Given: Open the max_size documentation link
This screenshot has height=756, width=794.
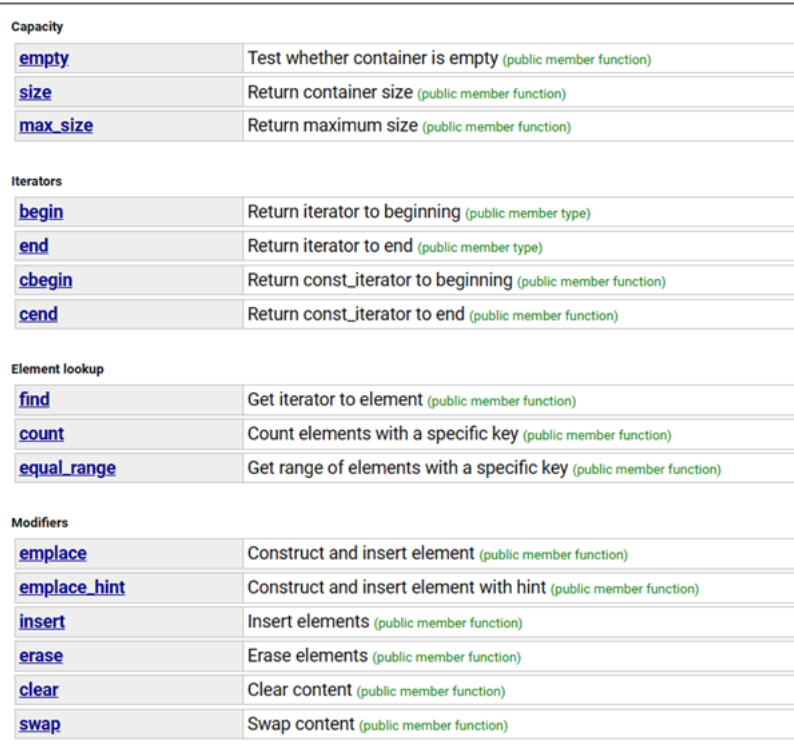Looking at the screenshot, I should (x=56, y=126).
